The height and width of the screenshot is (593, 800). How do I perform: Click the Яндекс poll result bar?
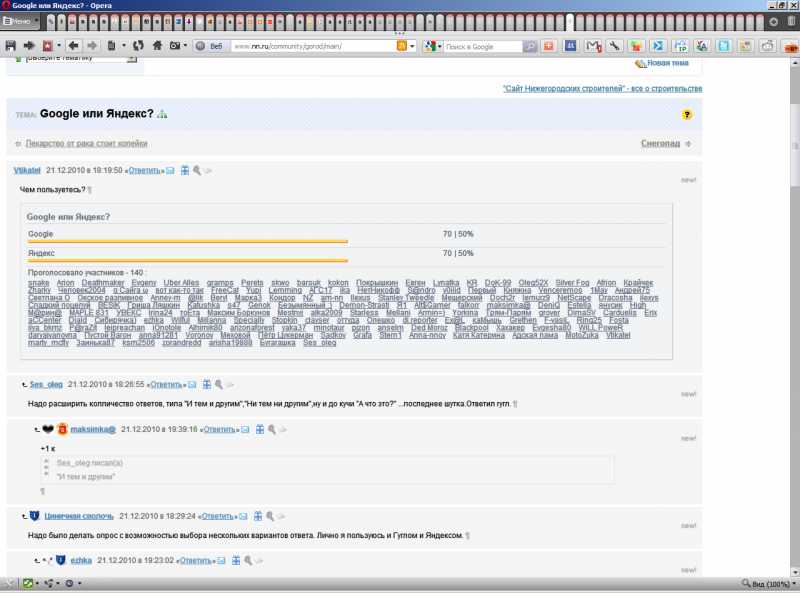click(x=188, y=260)
